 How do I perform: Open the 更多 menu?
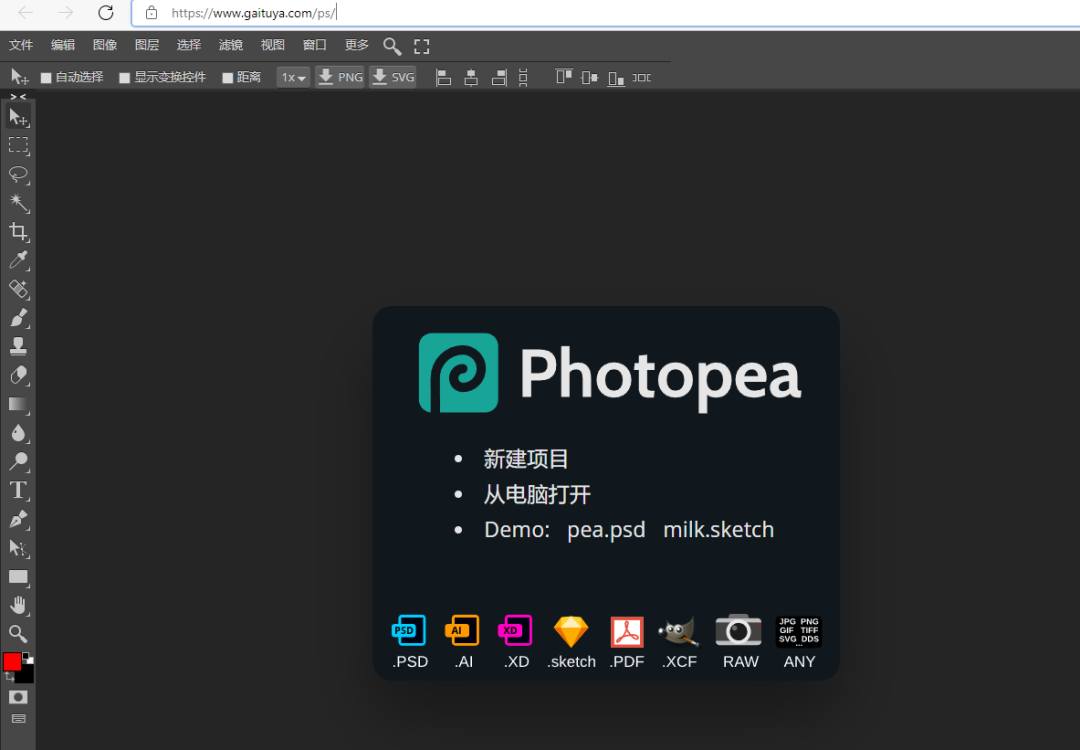click(x=357, y=45)
